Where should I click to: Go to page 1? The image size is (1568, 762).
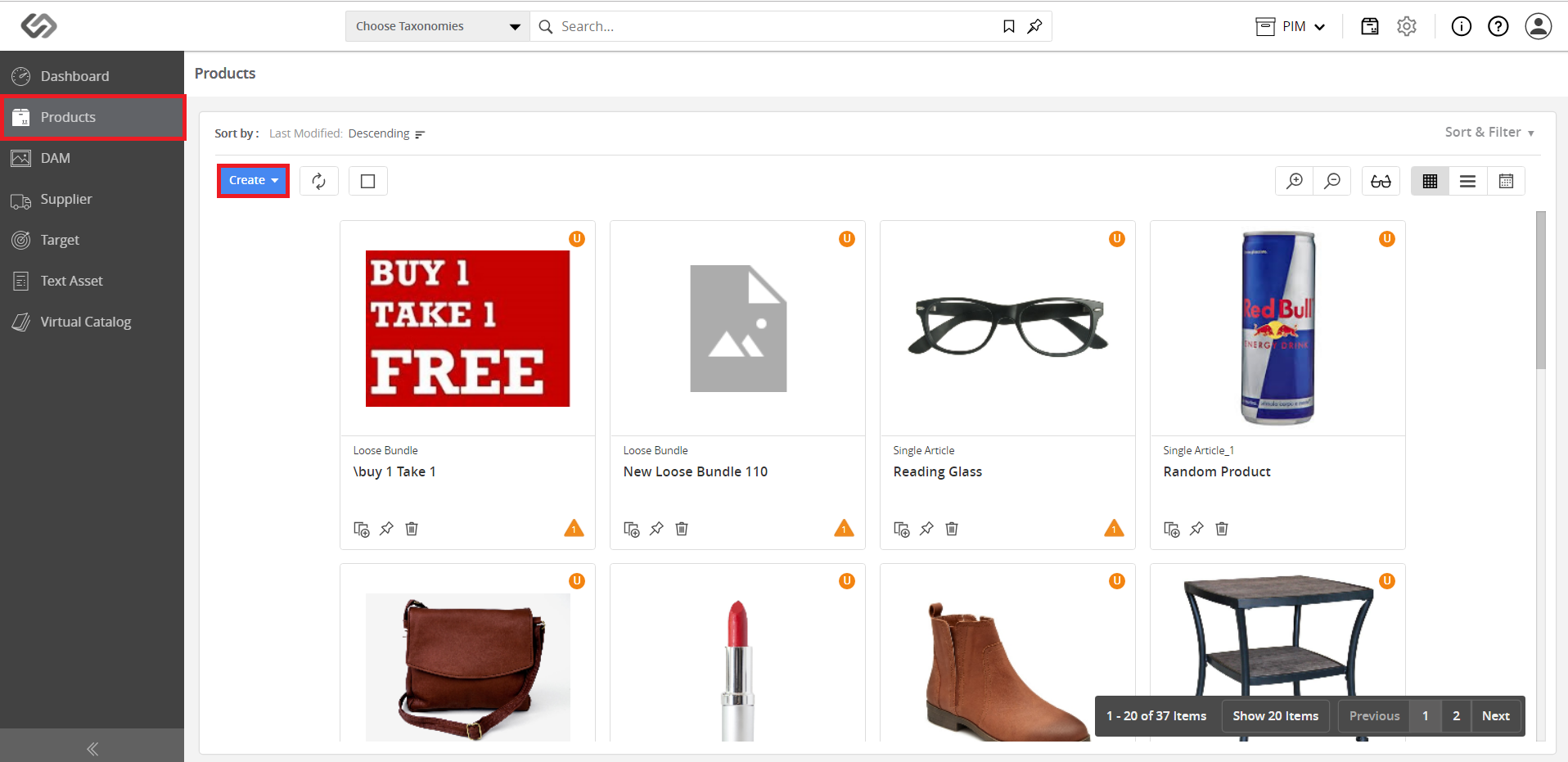click(x=1425, y=715)
